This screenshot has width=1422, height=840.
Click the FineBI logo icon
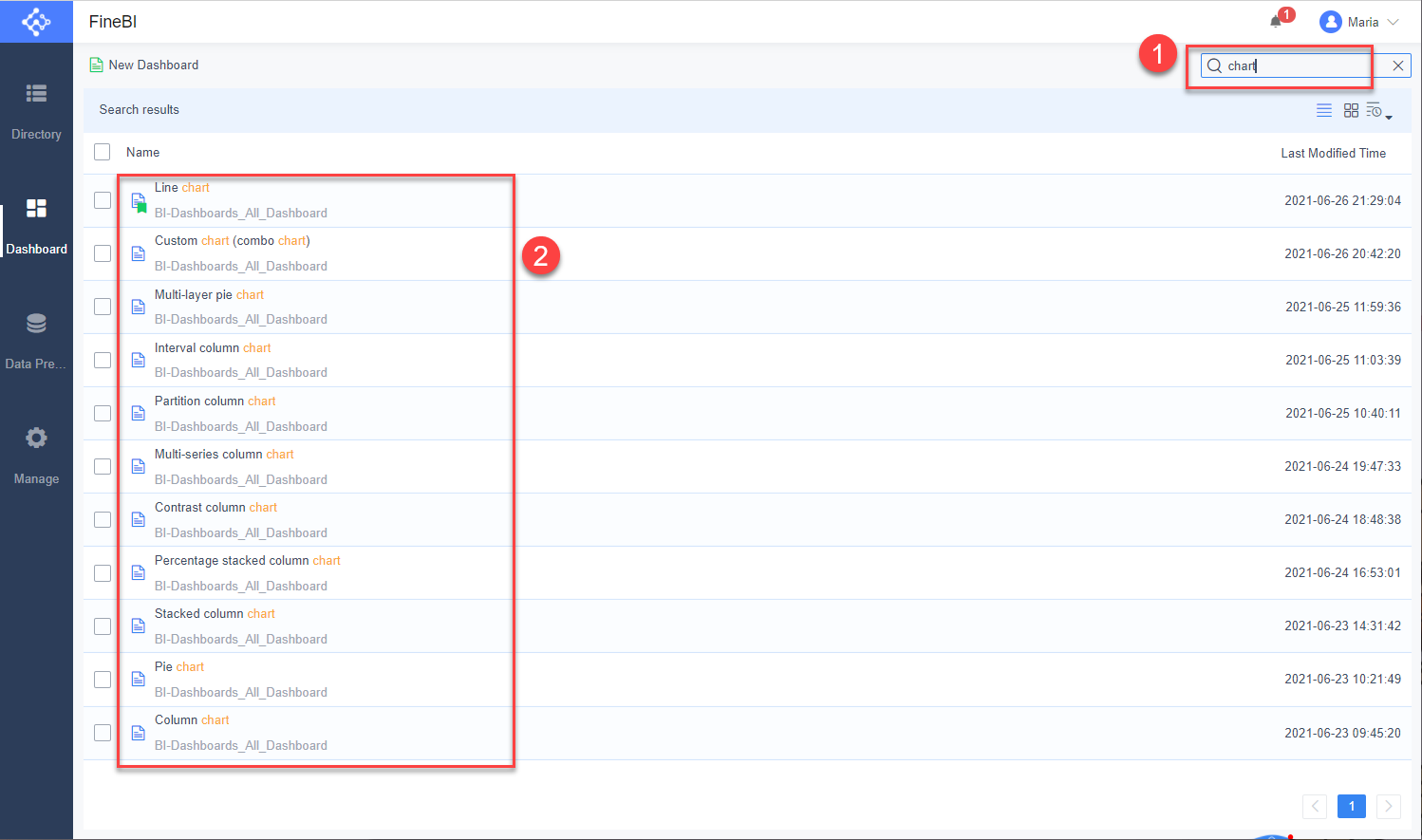(36, 21)
